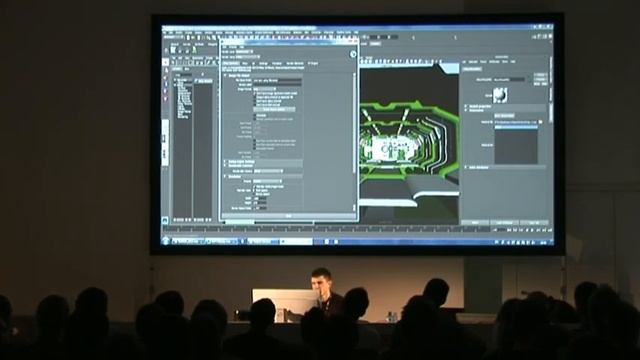The image size is (640, 360).
Task: Expand the bottom Extra Attributes section
Action: click(466, 167)
